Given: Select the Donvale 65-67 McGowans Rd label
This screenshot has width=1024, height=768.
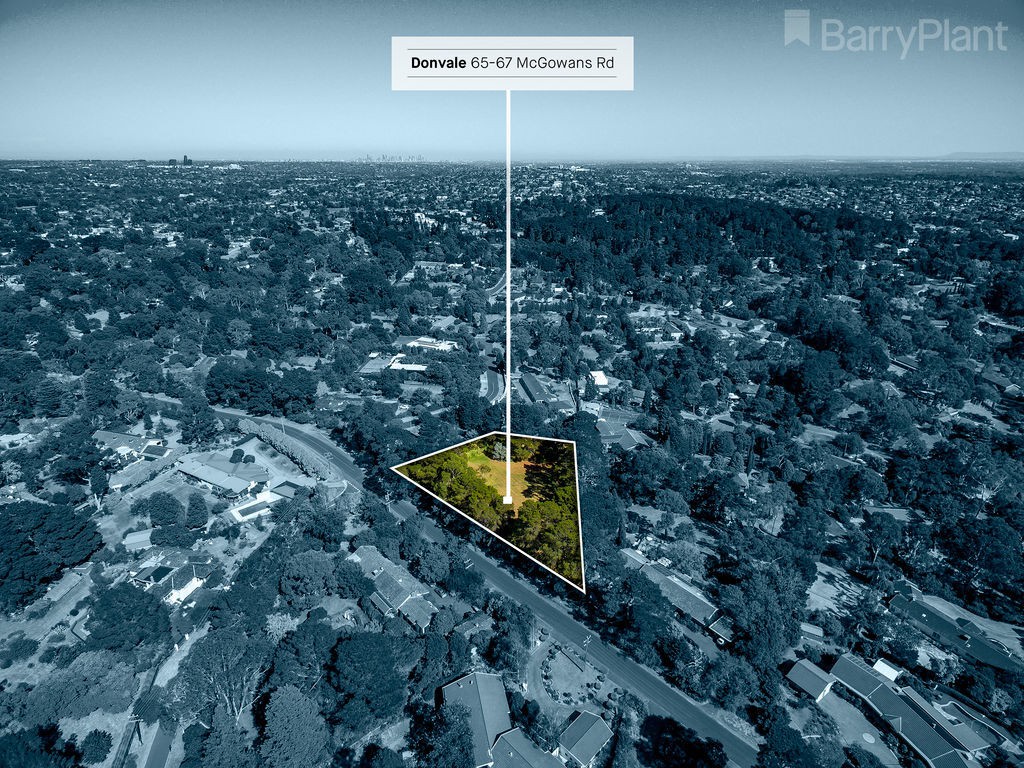Looking at the screenshot, I should 512,63.
